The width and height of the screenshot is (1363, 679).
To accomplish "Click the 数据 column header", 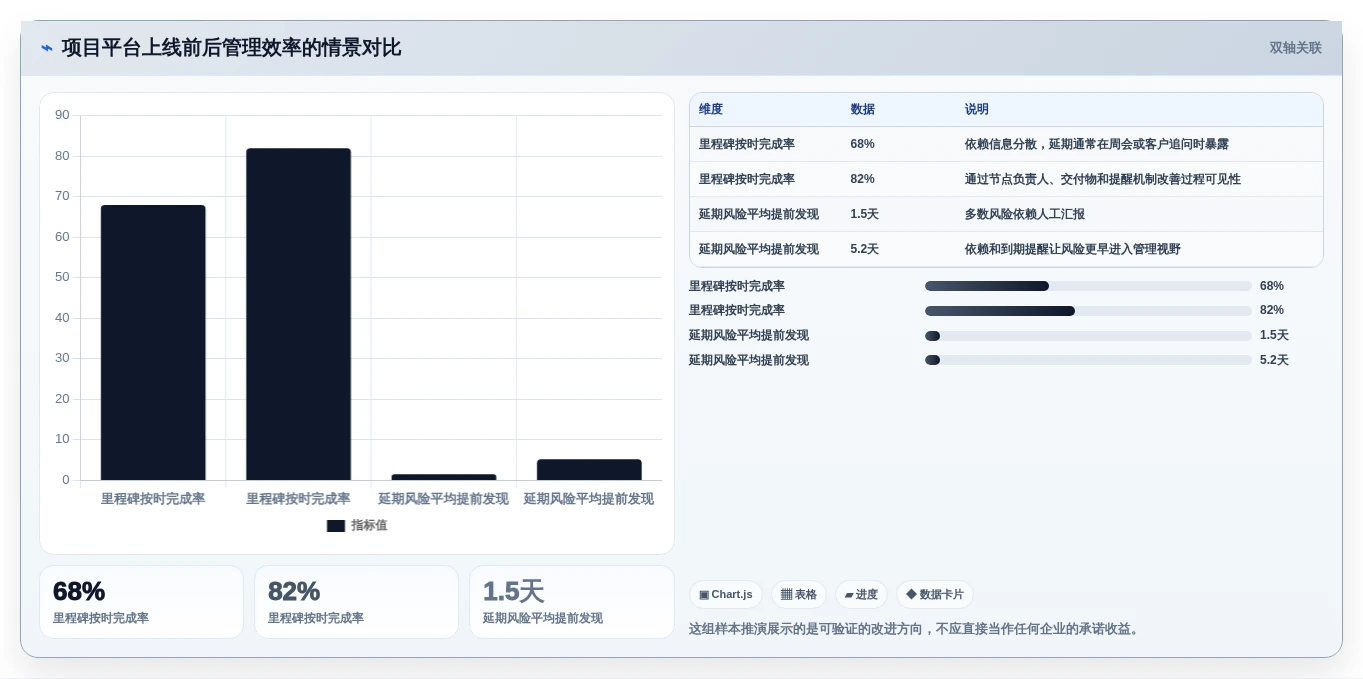I will 863,109.
